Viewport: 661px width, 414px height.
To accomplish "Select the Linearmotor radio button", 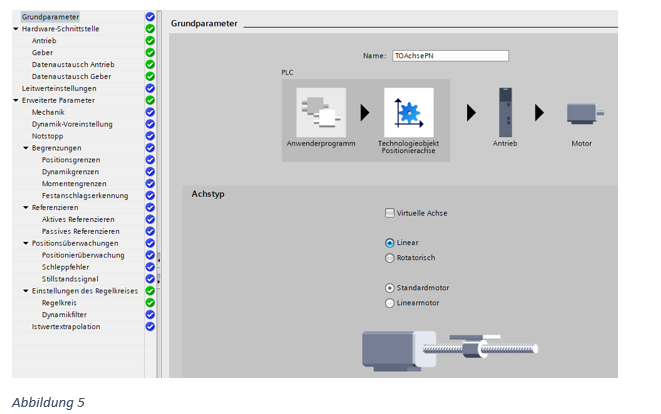I will 390,303.
